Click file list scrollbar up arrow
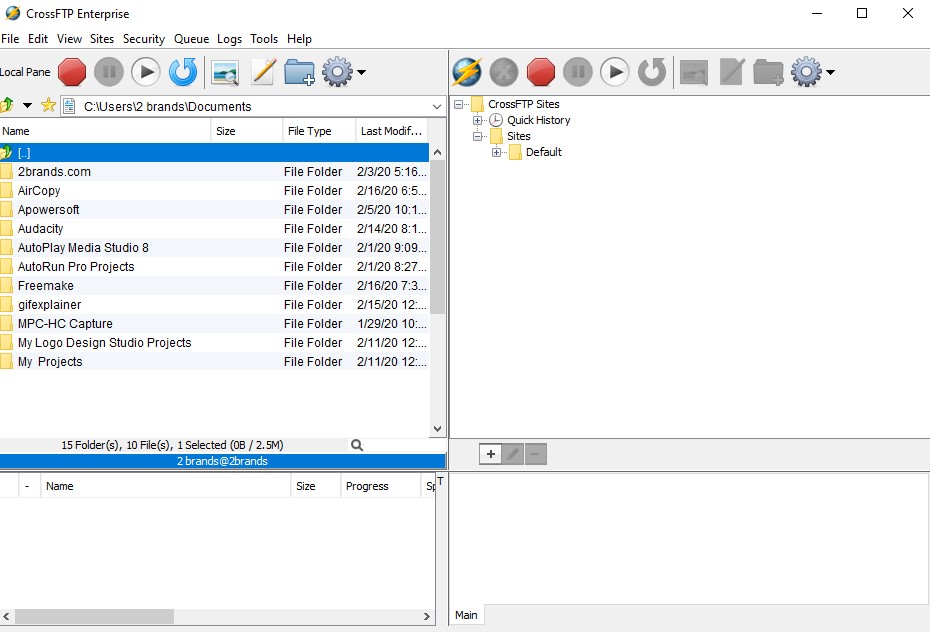 438,152
